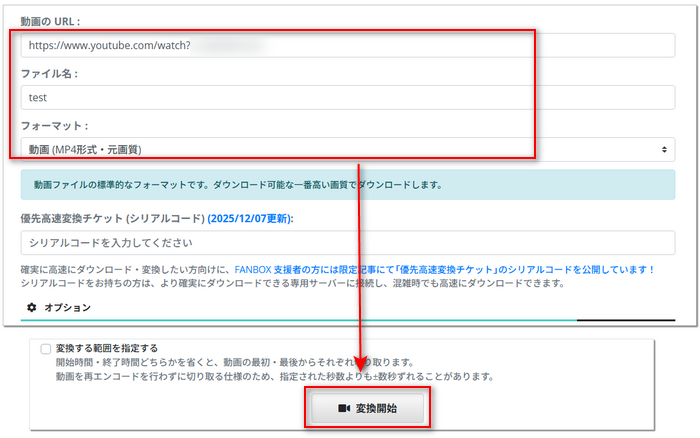Click the blue format description notice
Image resolution: width=700 pixels, height=438 pixels.
click(348, 184)
